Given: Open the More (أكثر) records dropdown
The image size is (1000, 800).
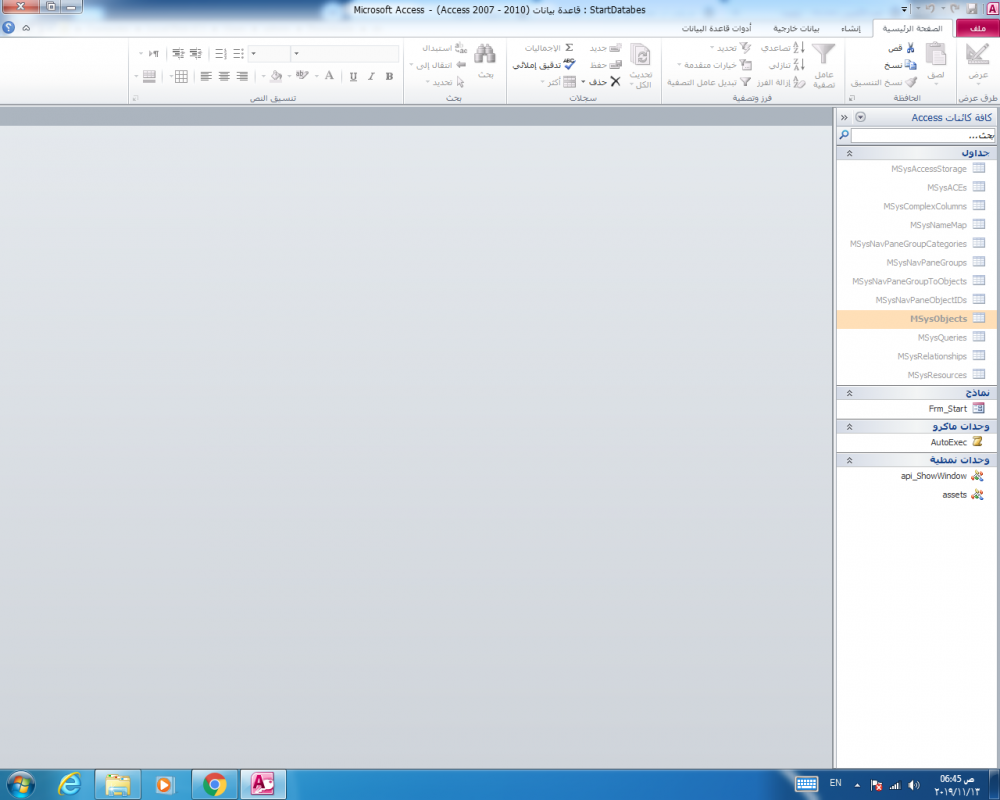Looking at the screenshot, I should [559, 82].
